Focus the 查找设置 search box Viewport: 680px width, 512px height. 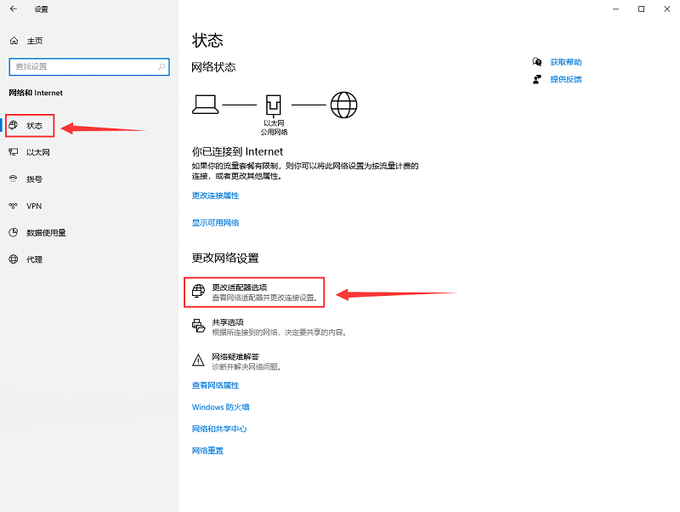(x=89, y=67)
